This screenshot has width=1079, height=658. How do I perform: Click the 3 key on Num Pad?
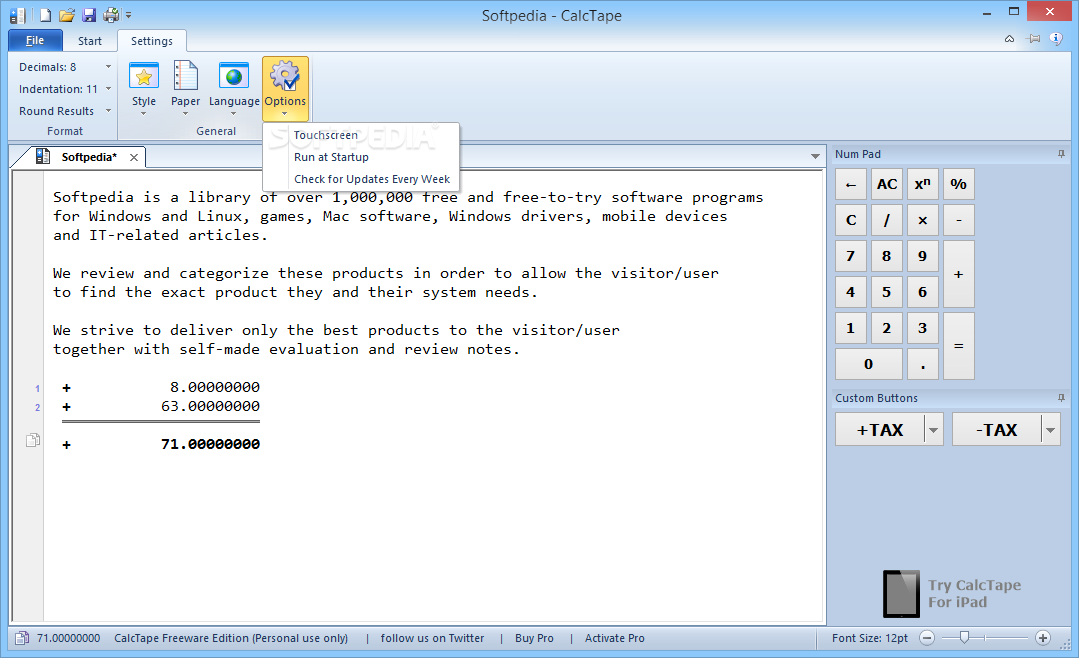923,328
